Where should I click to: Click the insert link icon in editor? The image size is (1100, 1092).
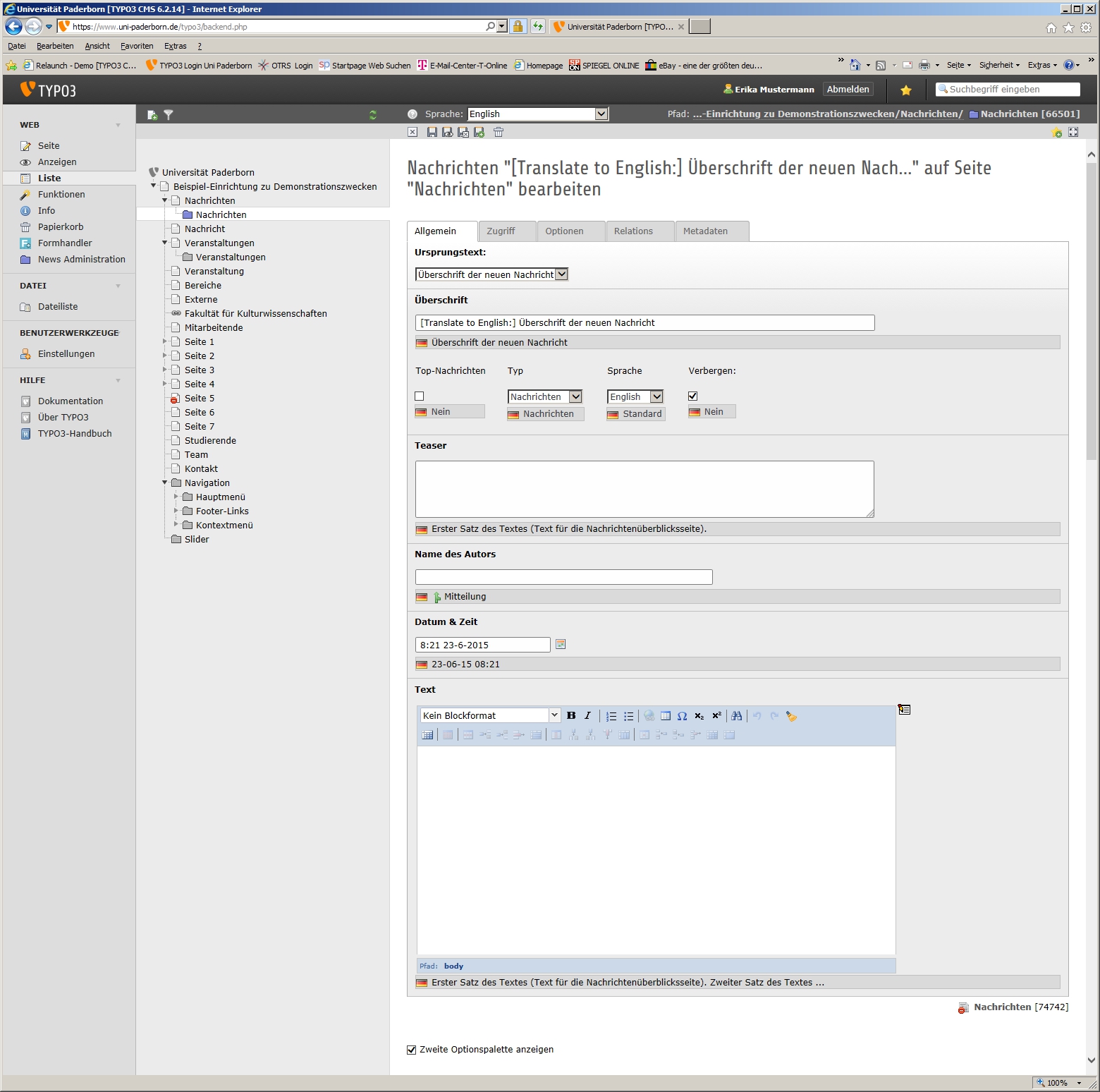pos(649,716)
